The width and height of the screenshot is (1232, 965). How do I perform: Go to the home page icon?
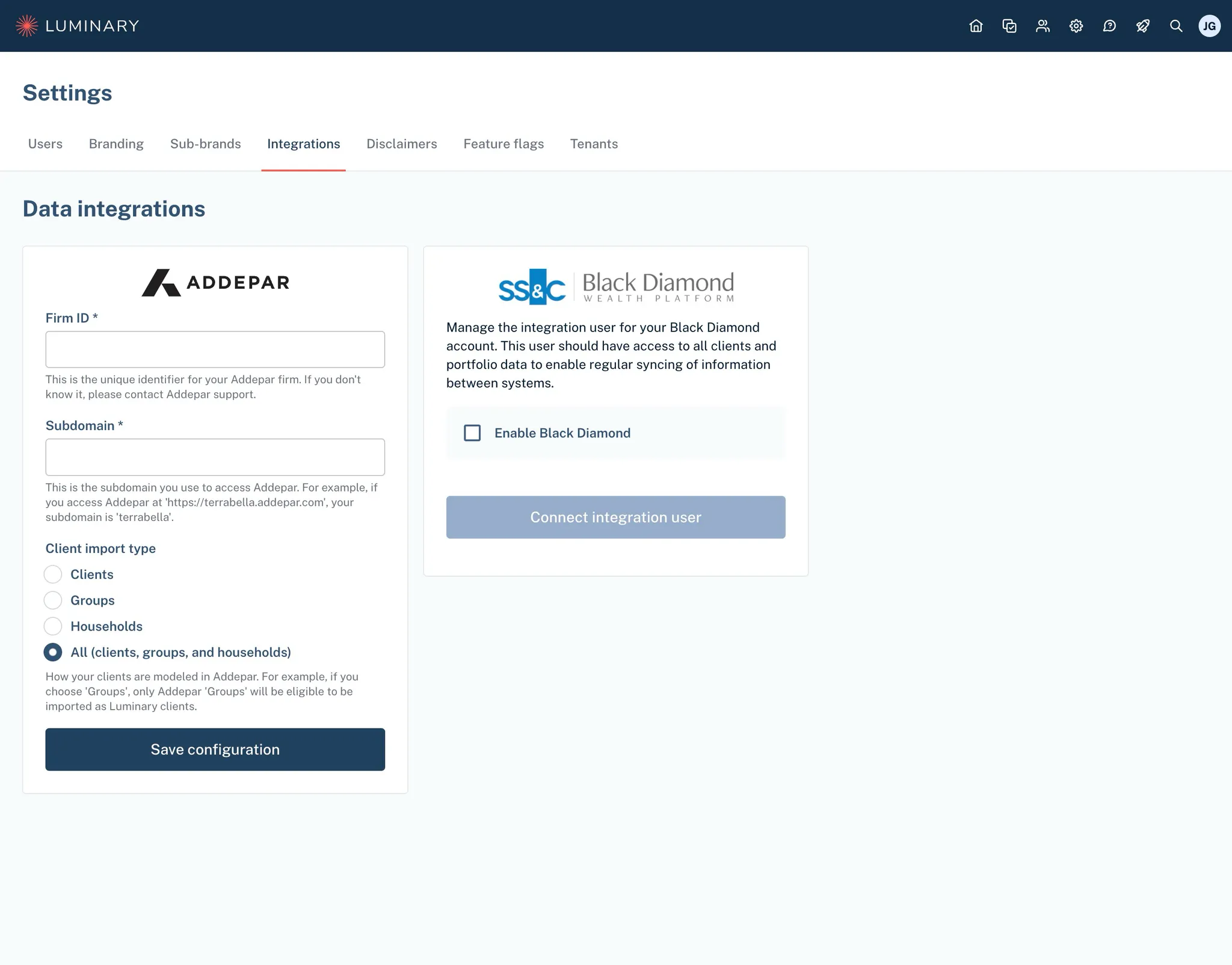click(x=976, y=26)
